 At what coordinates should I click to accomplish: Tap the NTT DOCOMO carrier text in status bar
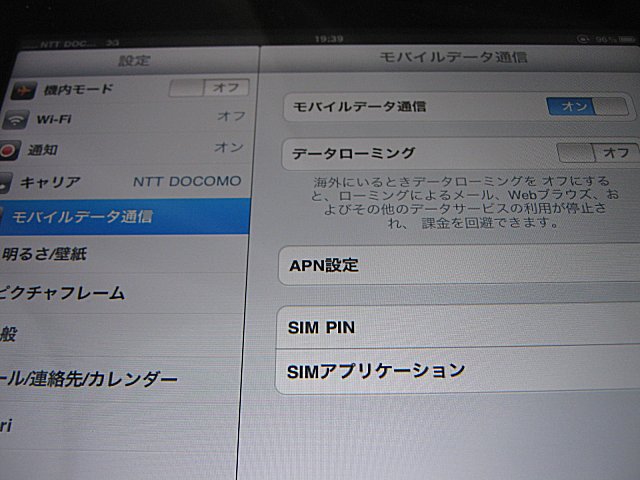tap(67, 44)
